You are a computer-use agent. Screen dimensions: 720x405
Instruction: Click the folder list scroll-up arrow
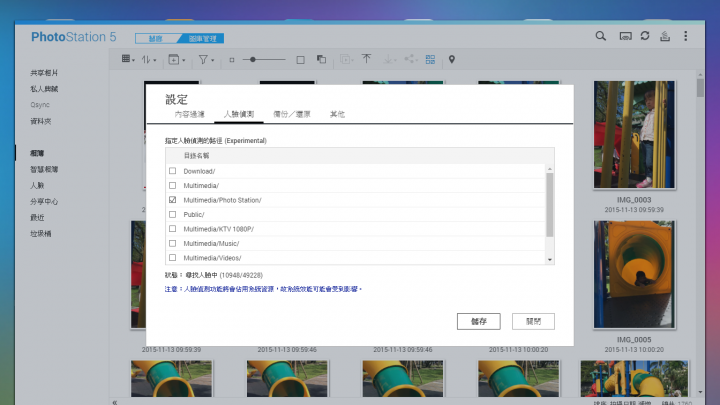[550, 169]
